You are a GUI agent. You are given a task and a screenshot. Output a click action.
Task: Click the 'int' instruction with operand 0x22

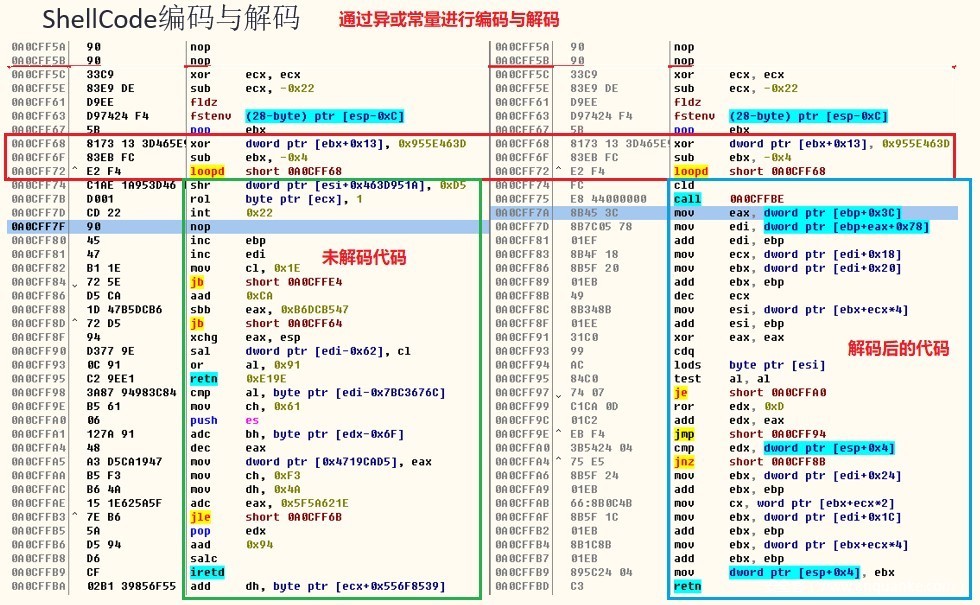[200, 212]
